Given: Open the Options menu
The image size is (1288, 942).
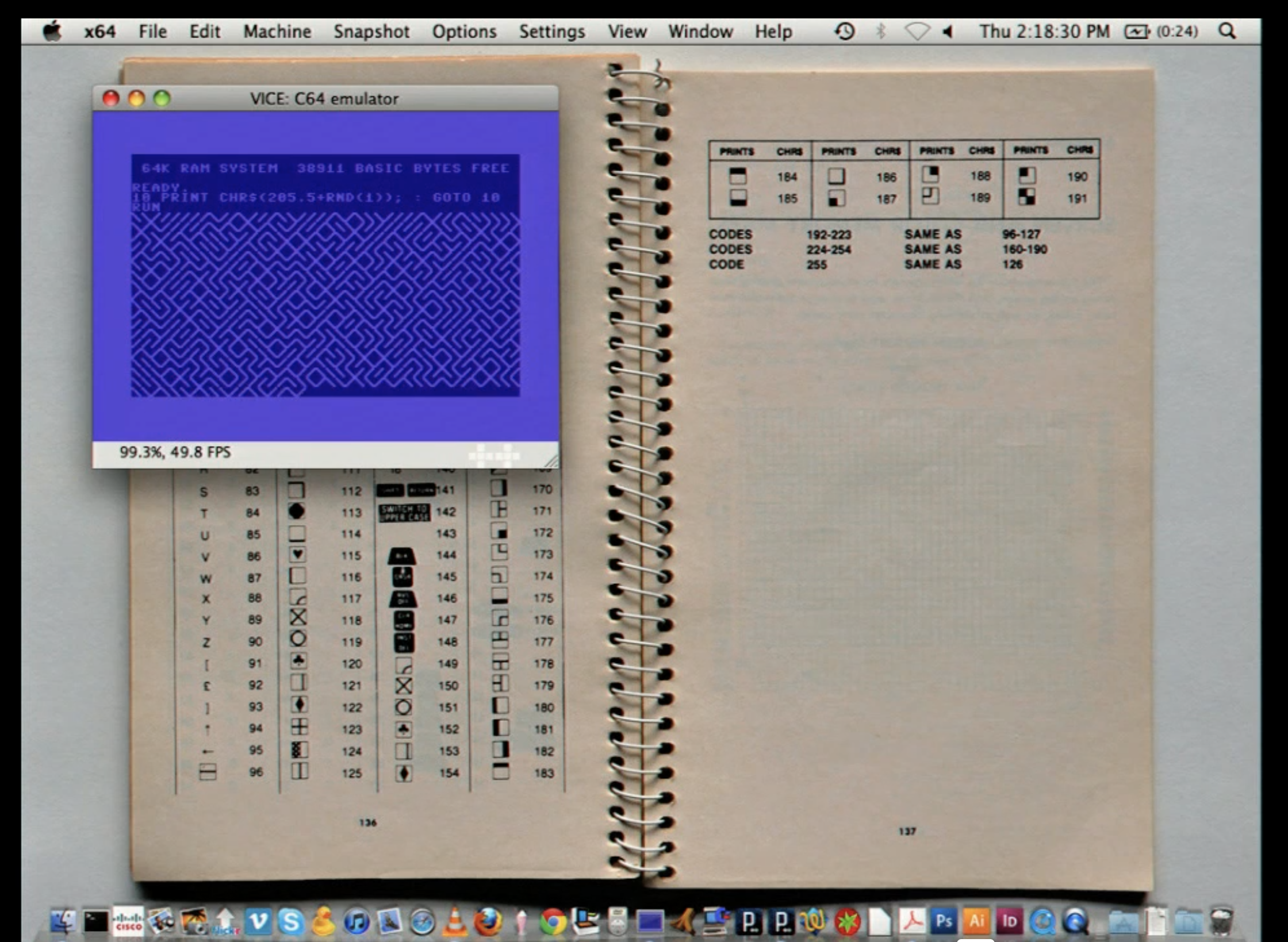Looking at the screenshot, I should tap(464, 31).
